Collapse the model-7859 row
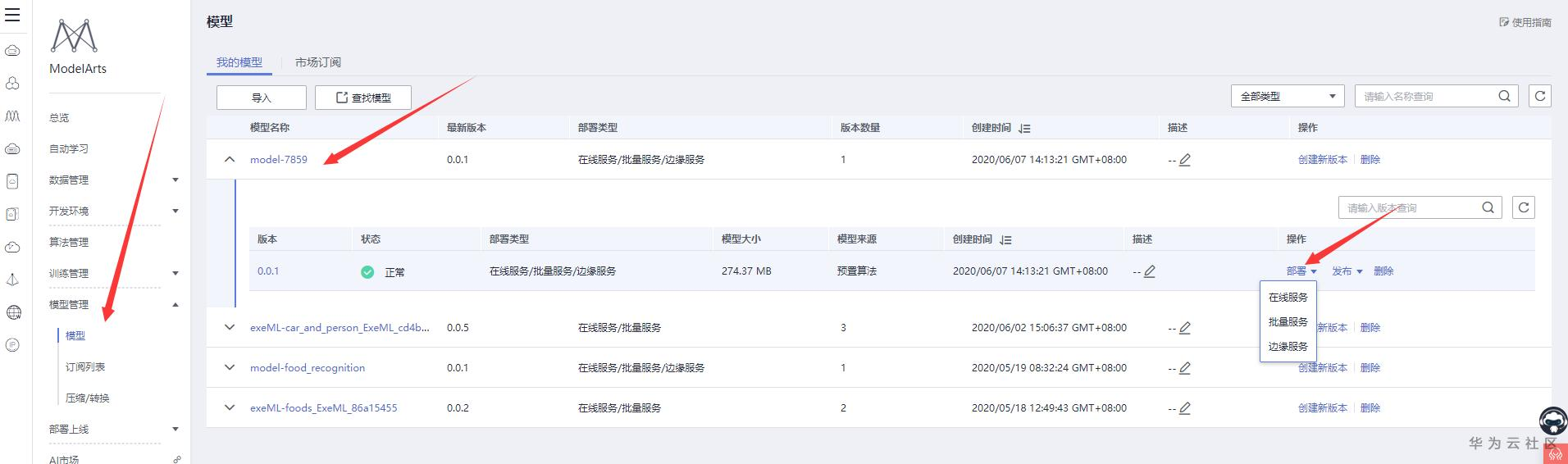 230,160
